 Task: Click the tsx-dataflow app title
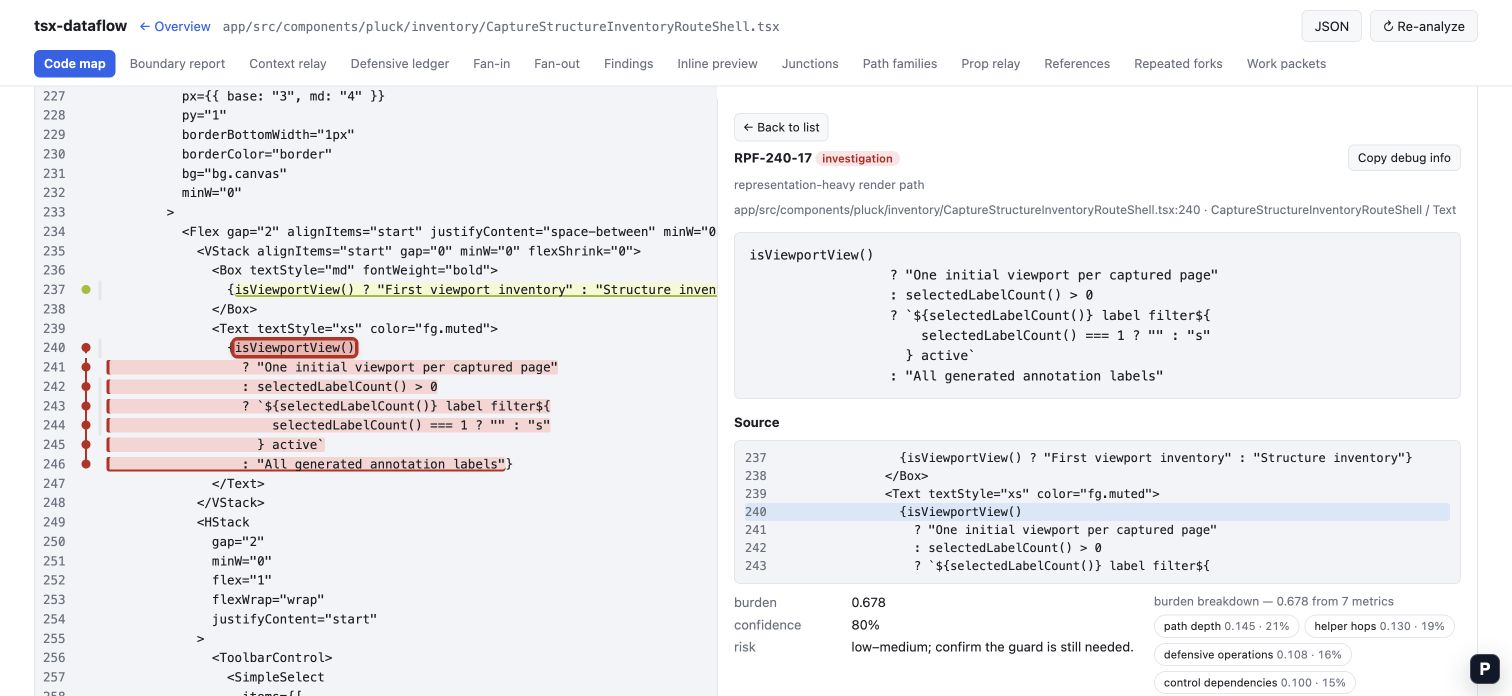(80, 26)
